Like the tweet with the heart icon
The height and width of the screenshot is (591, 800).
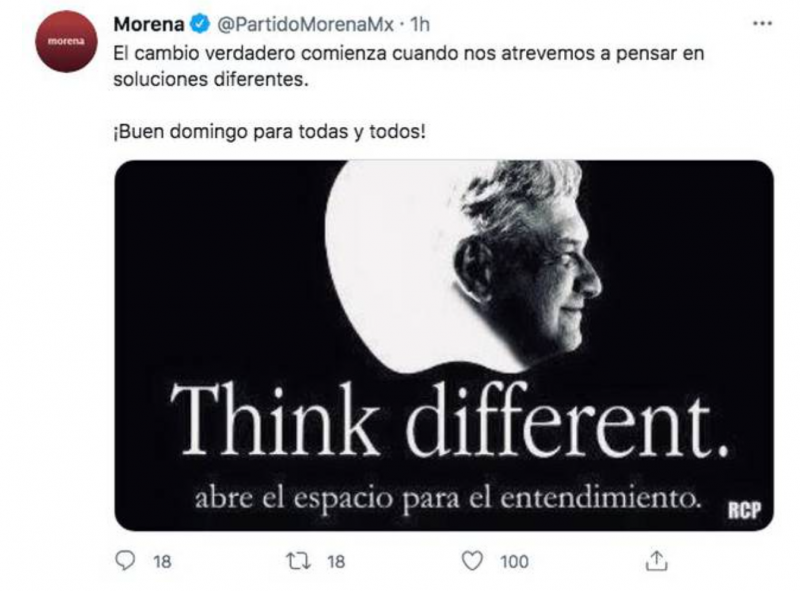tap(472, 561)
